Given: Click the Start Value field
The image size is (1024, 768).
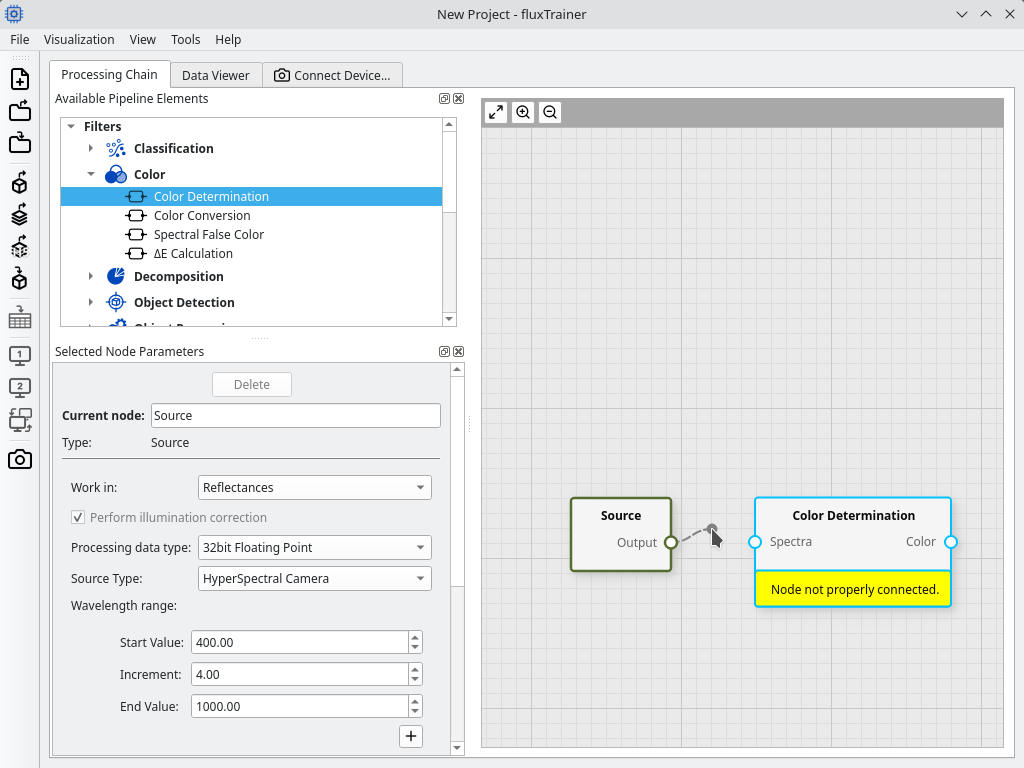Looking at the screenshot, I should [x=300, y=642].
